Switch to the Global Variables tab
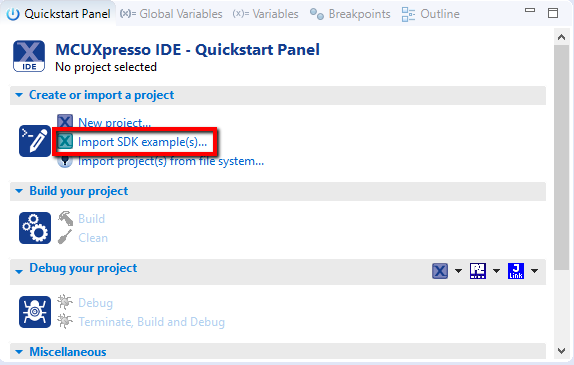The image size is (574, 365). tap(171, 14)
